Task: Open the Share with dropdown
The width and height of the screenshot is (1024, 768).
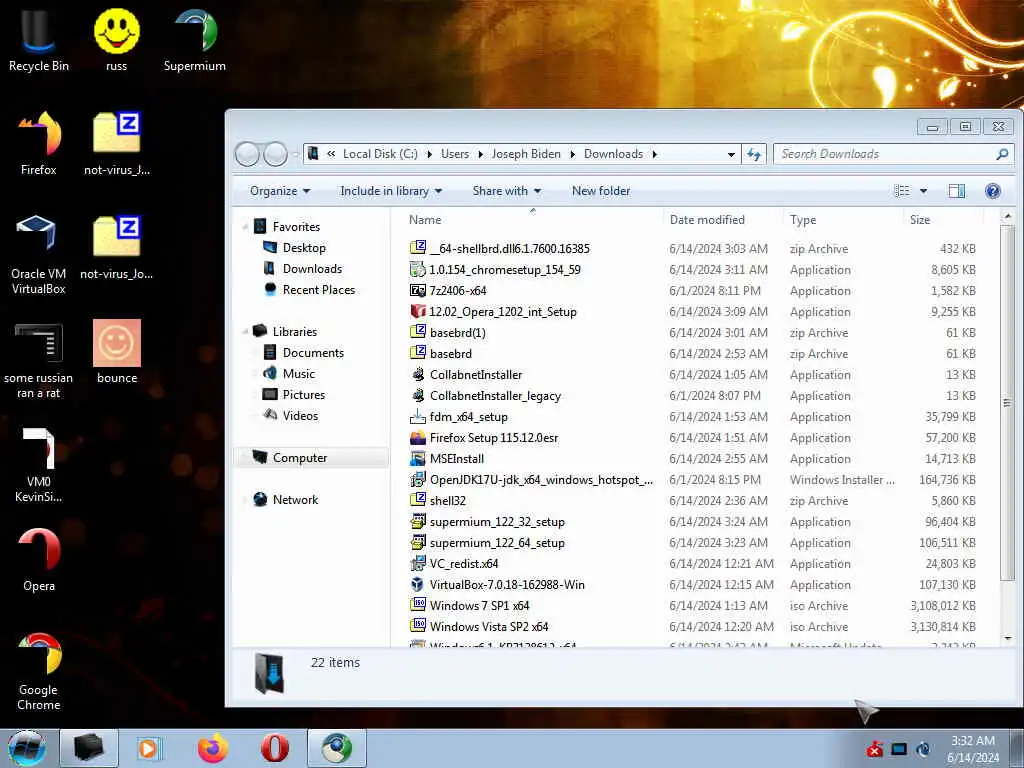Action: (507, 191)
